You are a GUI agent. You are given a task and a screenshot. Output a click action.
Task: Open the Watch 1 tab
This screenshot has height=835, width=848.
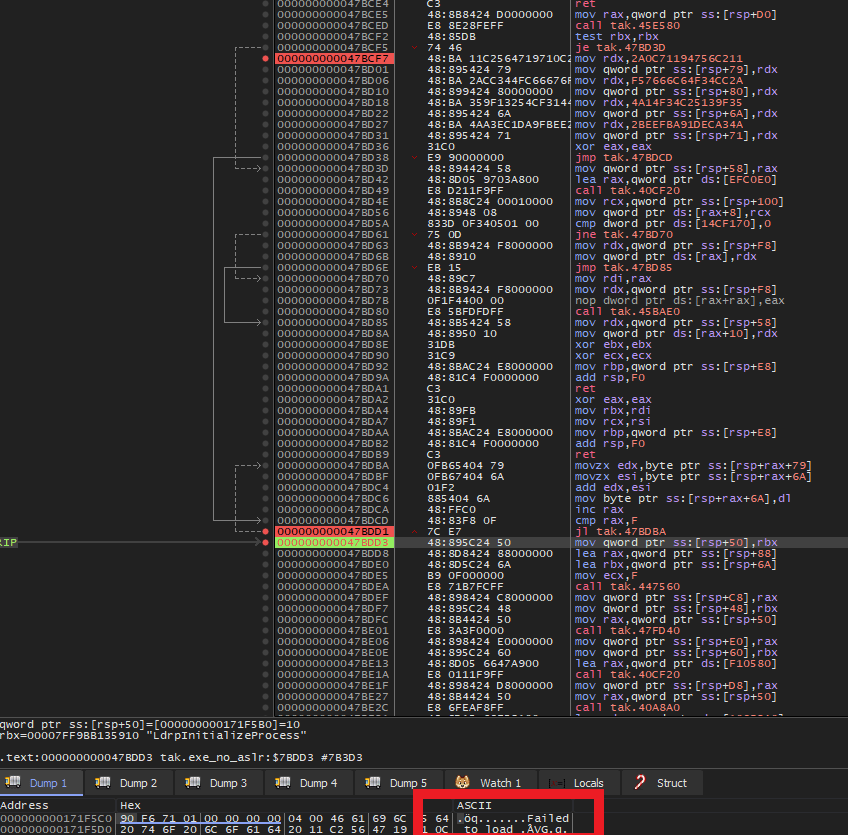coord(491,783)
